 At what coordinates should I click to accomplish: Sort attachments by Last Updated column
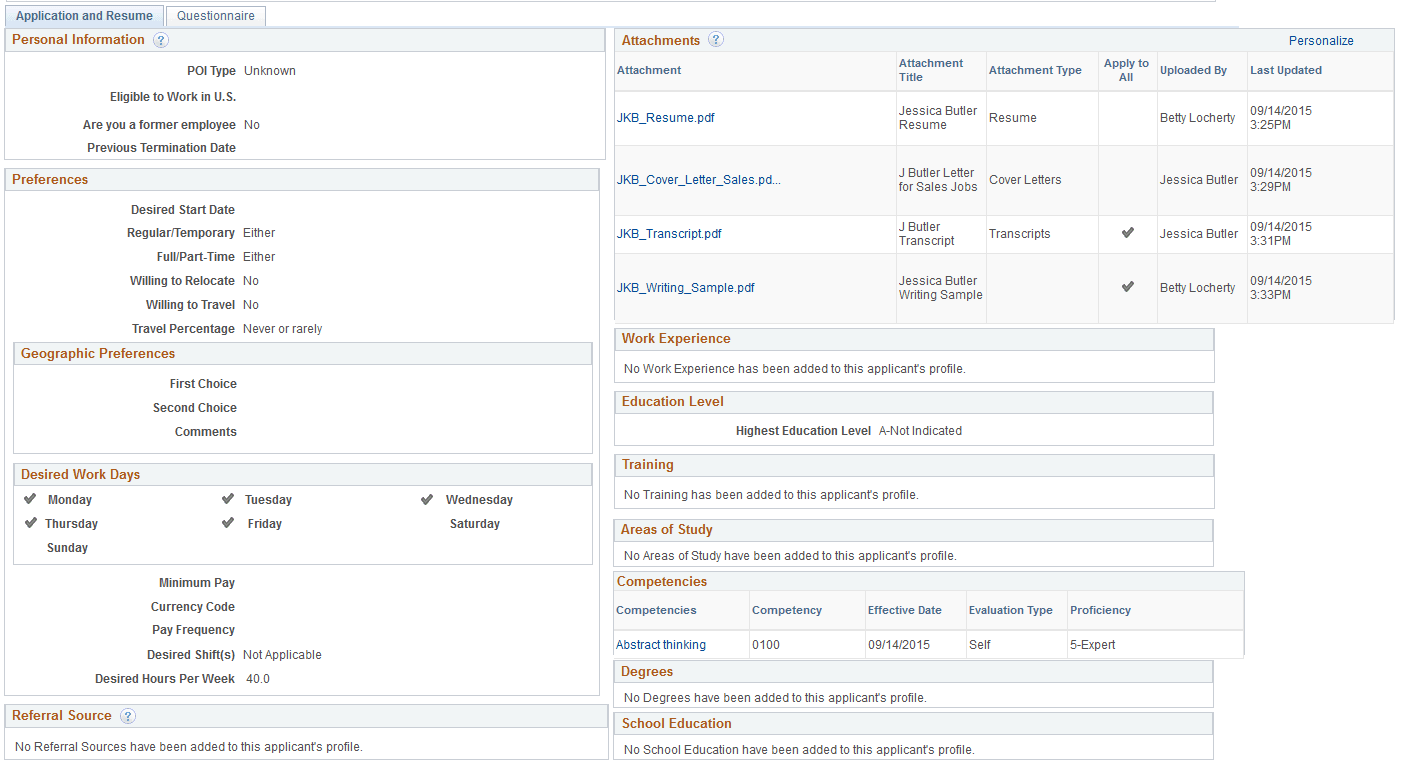pyautogui.click(x=1286, y=70)
